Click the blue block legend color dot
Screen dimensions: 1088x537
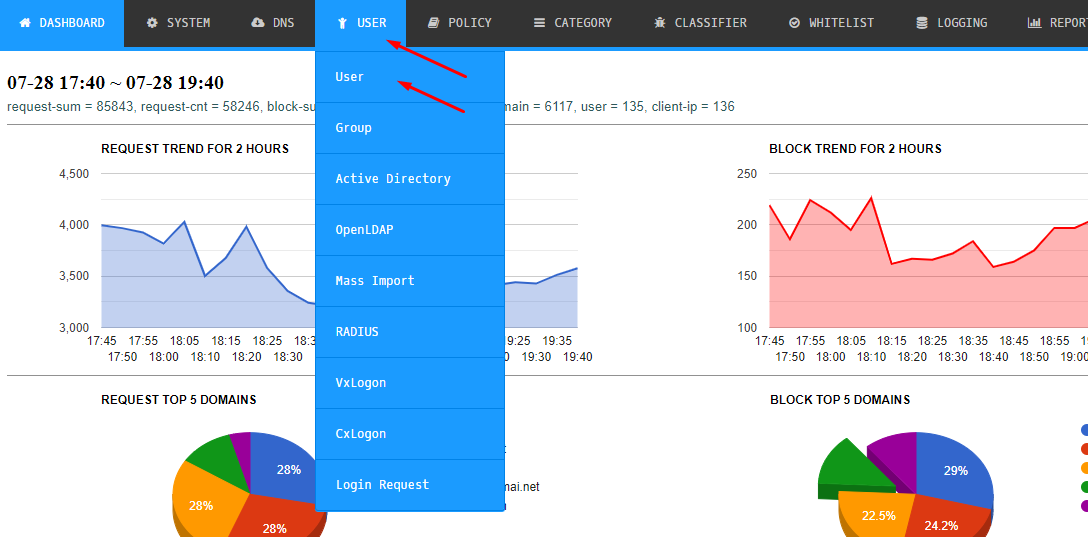point(1084,431)
